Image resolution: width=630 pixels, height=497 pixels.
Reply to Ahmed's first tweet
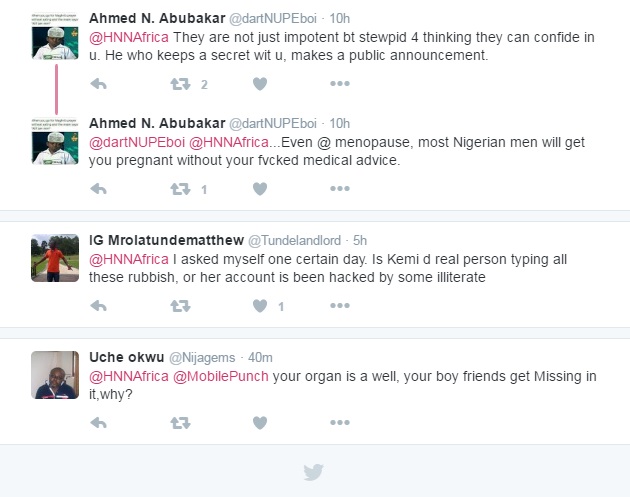pyautogui.click(x=98, y=84)
